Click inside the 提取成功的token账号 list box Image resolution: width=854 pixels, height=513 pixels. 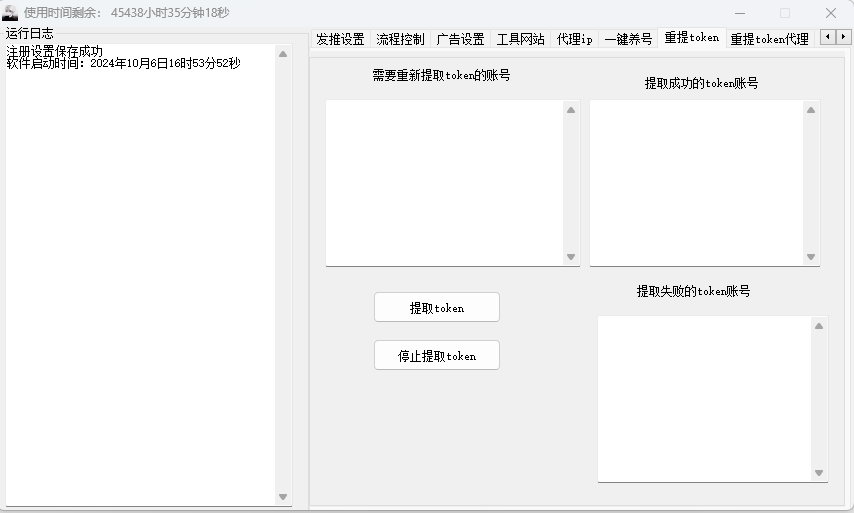coord(696,183)
